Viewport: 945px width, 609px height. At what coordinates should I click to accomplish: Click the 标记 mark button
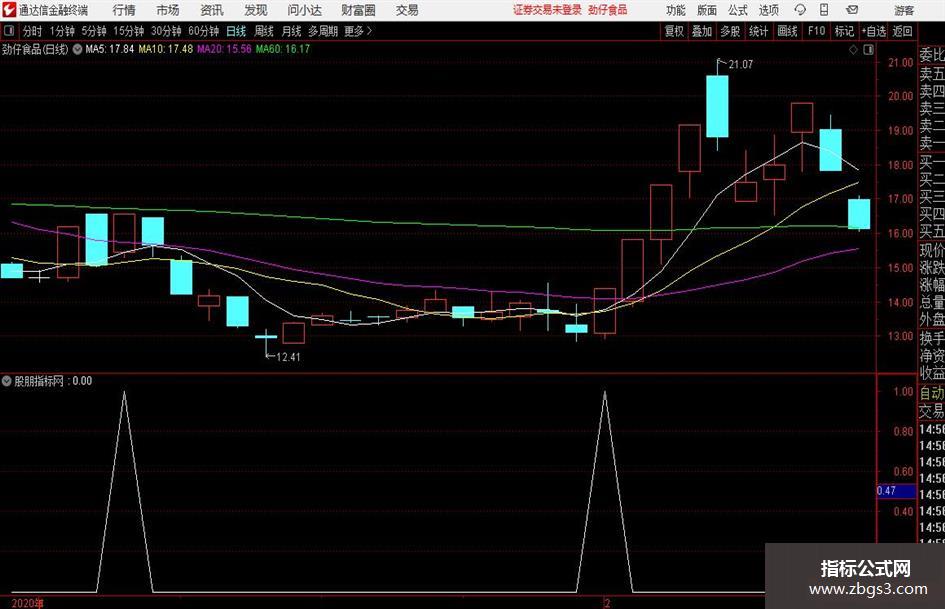point(844,31)
